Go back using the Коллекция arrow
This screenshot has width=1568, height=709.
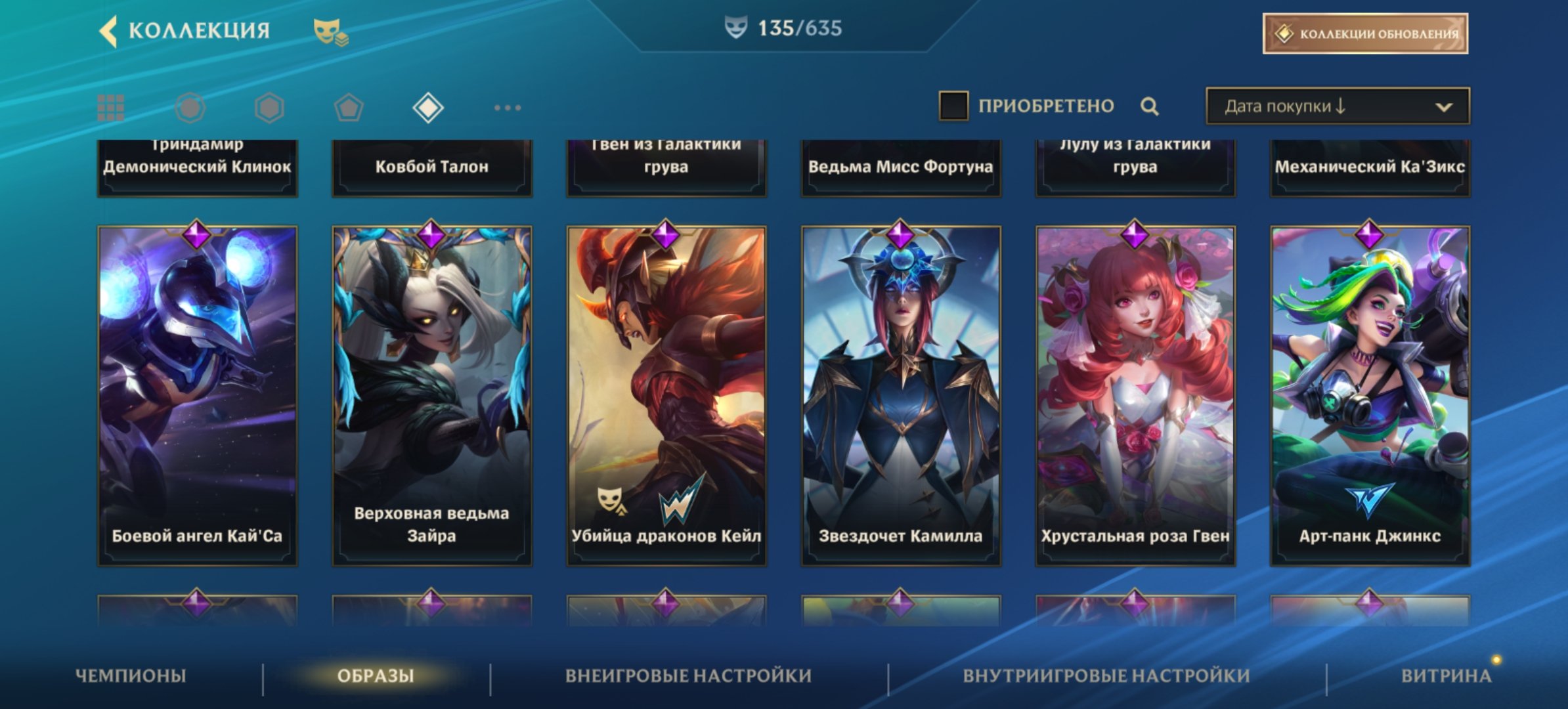(108, 31)
